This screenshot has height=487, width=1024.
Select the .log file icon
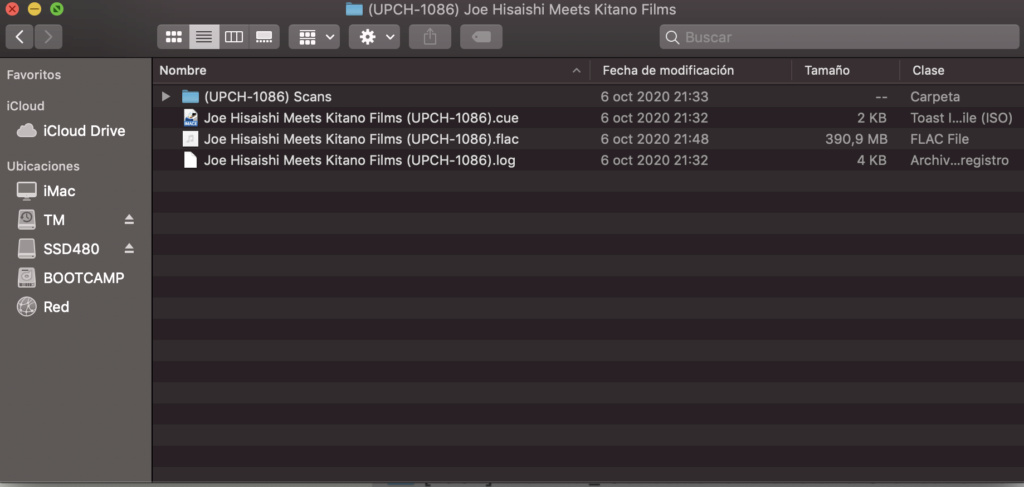190,160
